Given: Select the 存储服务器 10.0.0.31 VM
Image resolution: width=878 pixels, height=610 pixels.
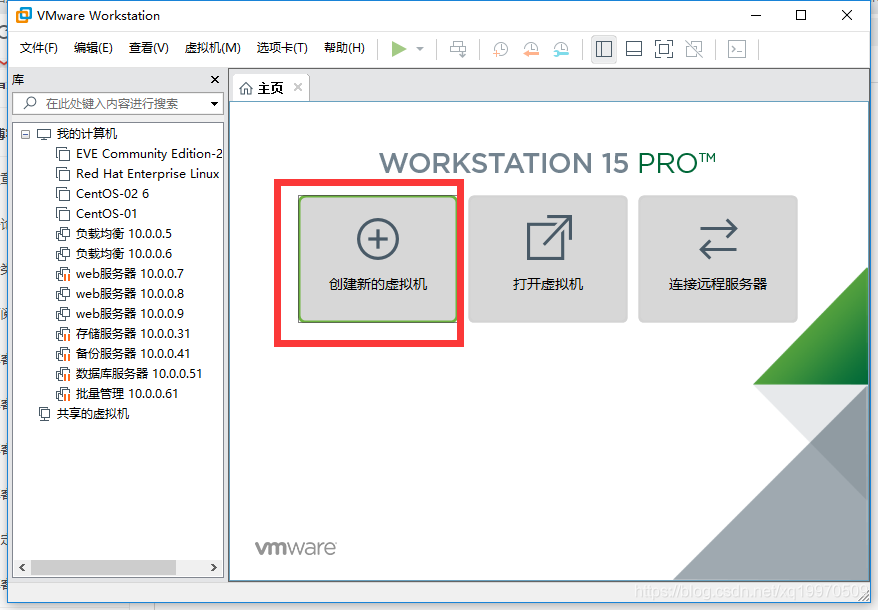Looking at the screenshot, I should click(x=133, y=334).
